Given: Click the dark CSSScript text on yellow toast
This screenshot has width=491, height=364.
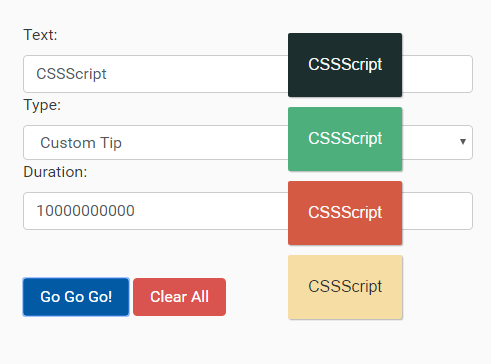Looking at the screenshot, I should [x=345, y=287].
